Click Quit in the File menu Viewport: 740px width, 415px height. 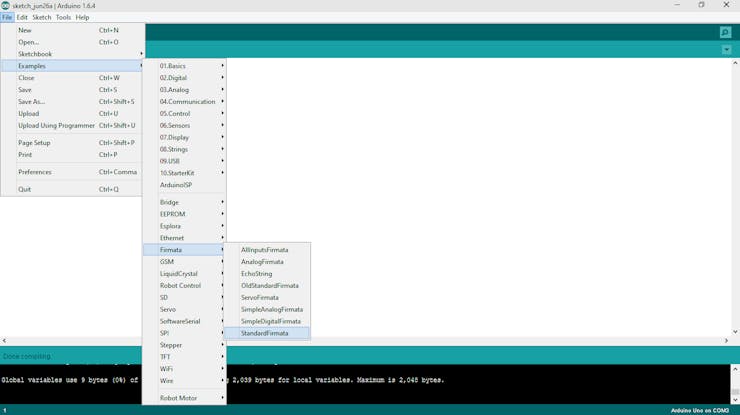click(25, 189)
